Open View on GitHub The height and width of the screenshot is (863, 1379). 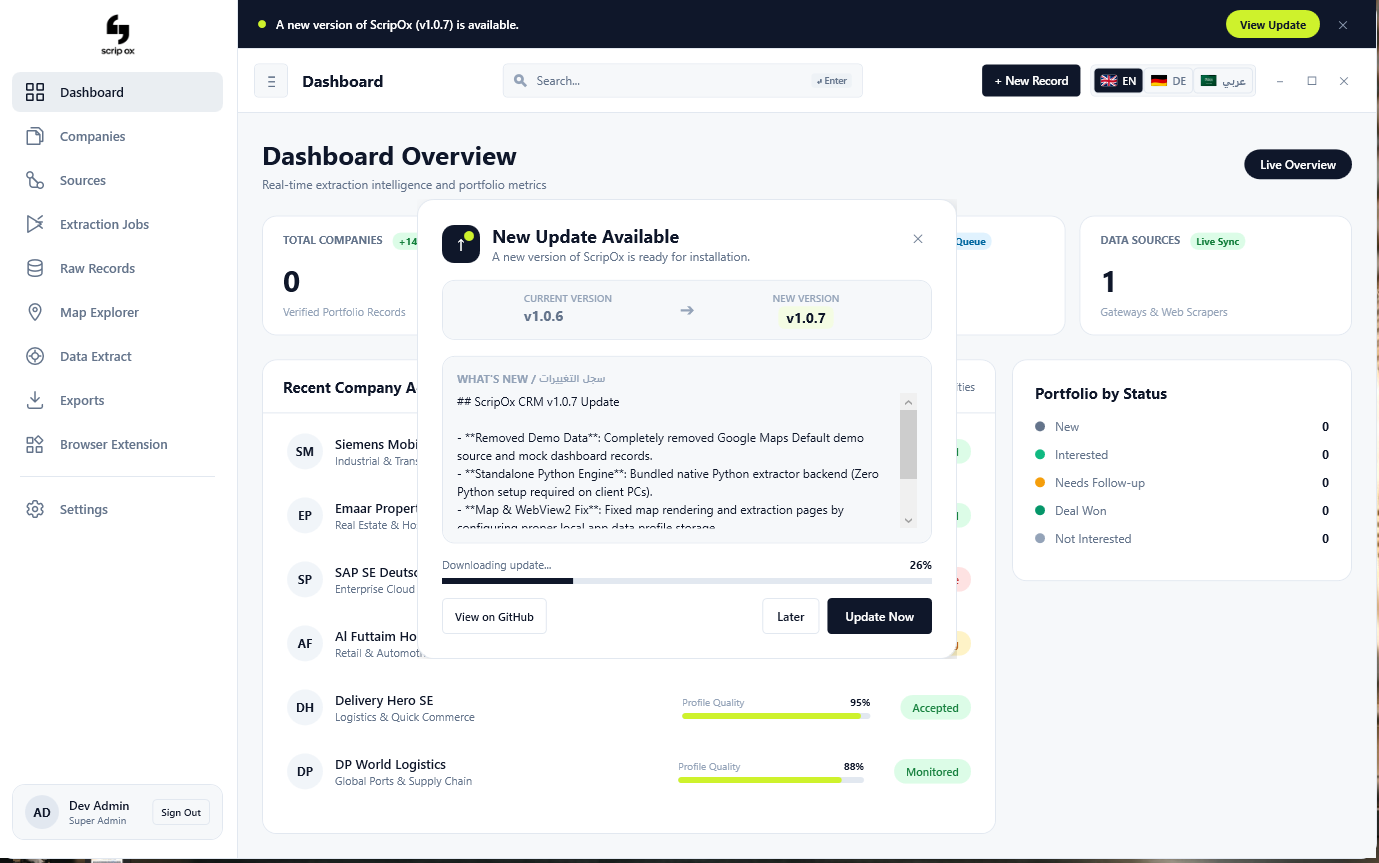494,617
